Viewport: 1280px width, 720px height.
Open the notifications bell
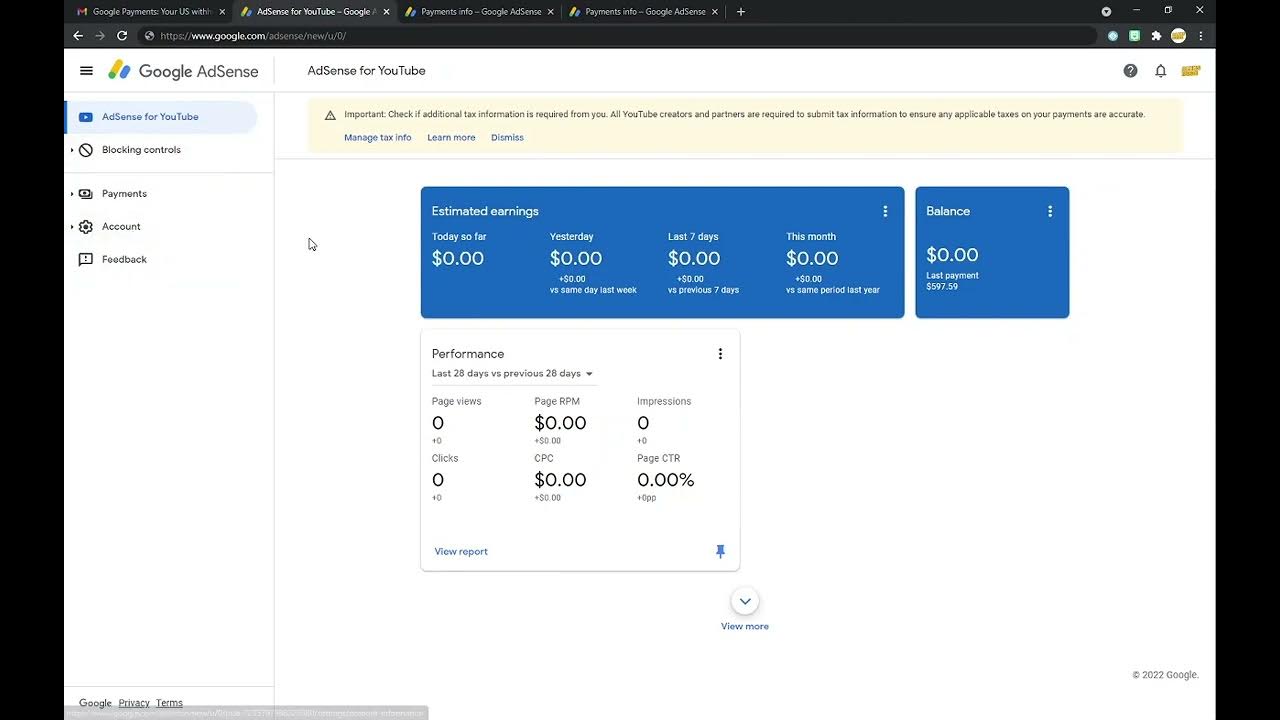(x=1160, y=71)
